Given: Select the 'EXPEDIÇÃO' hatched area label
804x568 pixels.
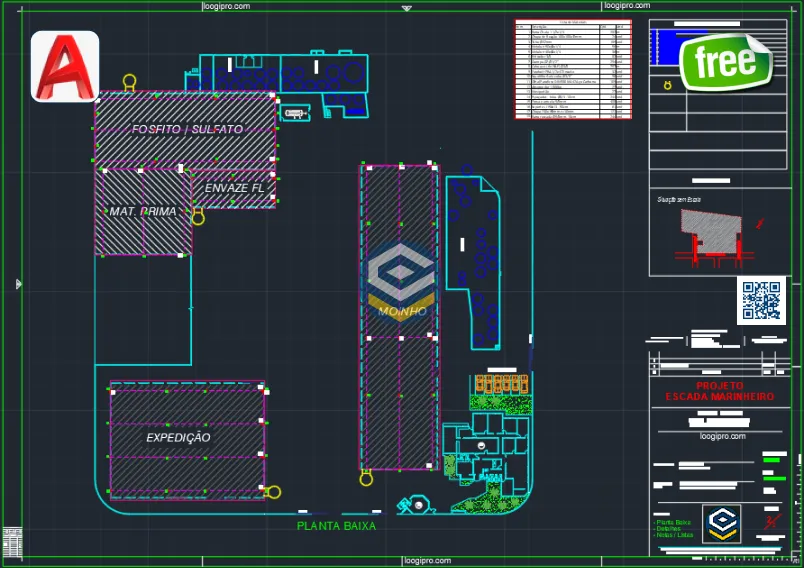Looking at the screenshot, I should click(178, 437).
